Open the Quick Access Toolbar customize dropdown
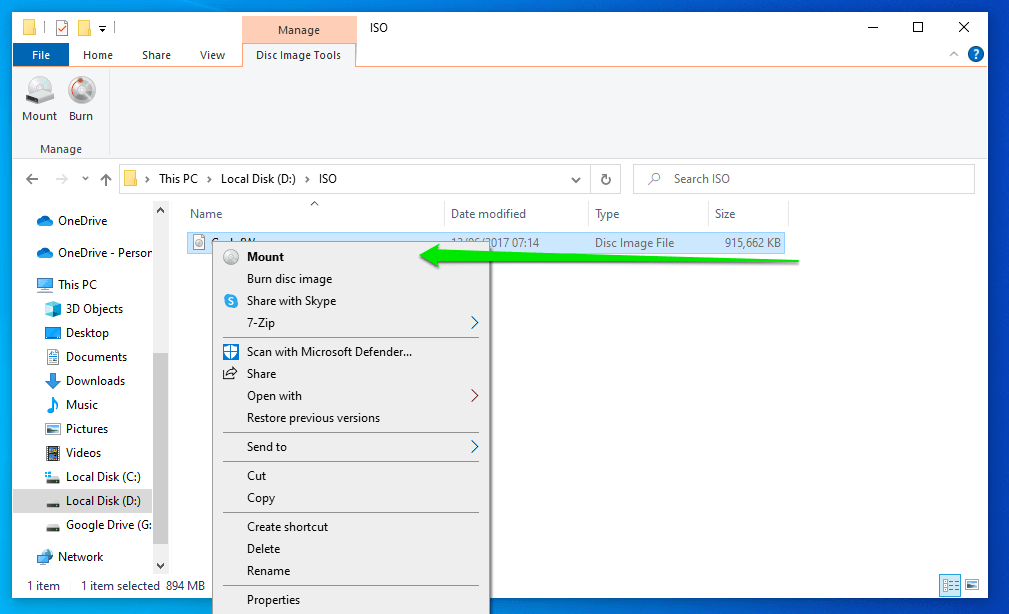Image resolution: width=1009 pixels, height=614 pixels. click(103, 28)
